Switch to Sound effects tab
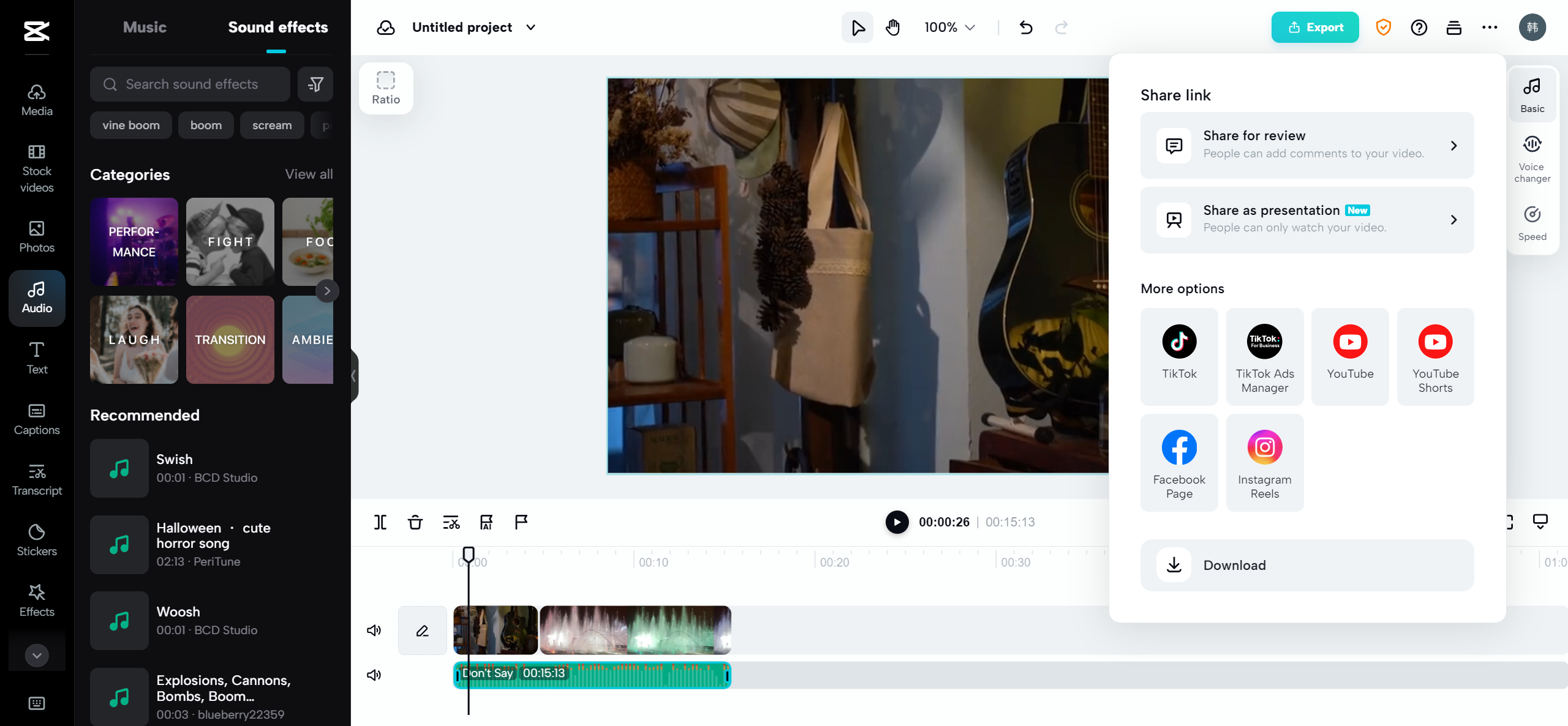 click(x=278, y=27)
